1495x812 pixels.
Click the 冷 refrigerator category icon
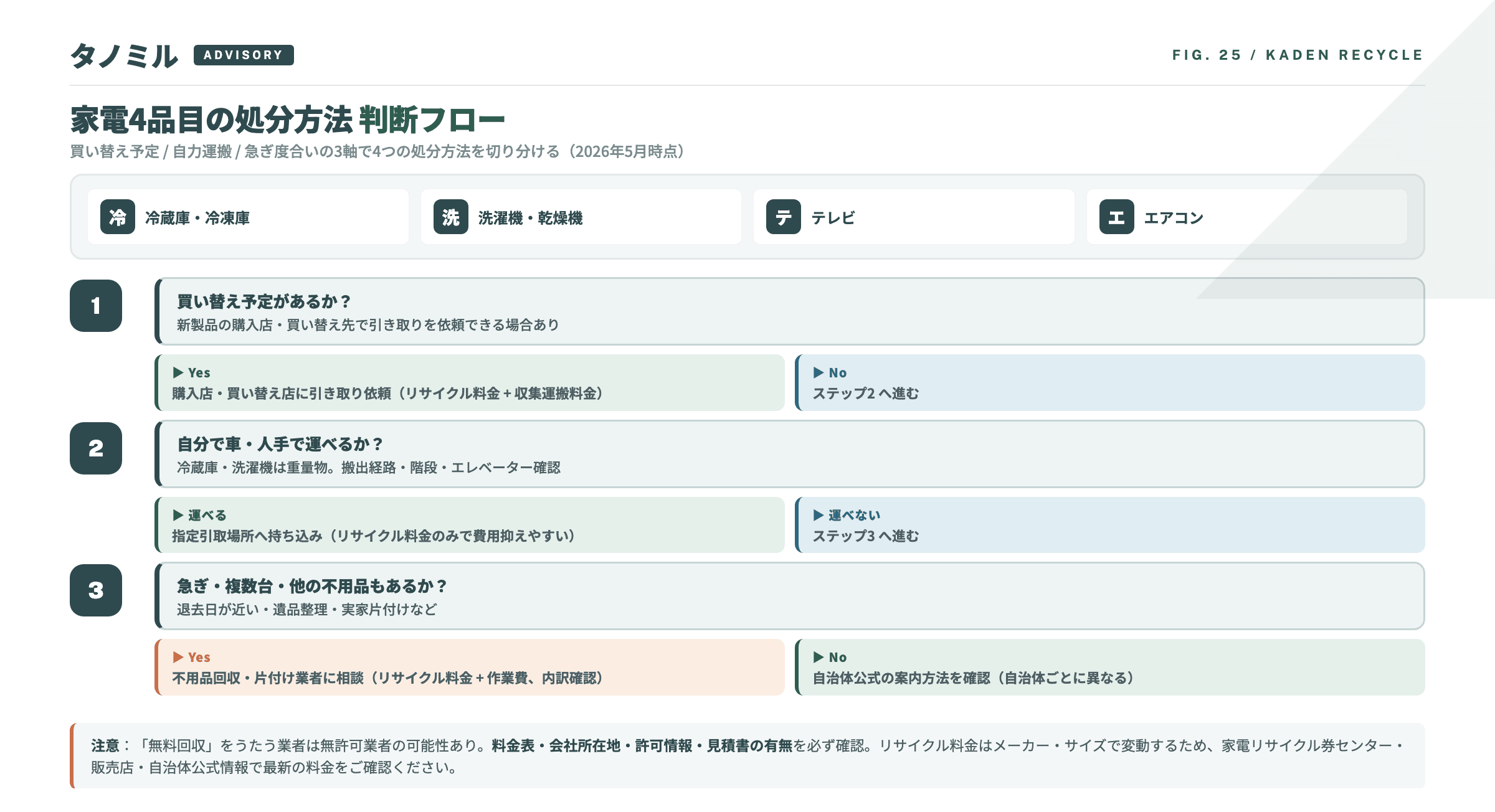(118, 217)
